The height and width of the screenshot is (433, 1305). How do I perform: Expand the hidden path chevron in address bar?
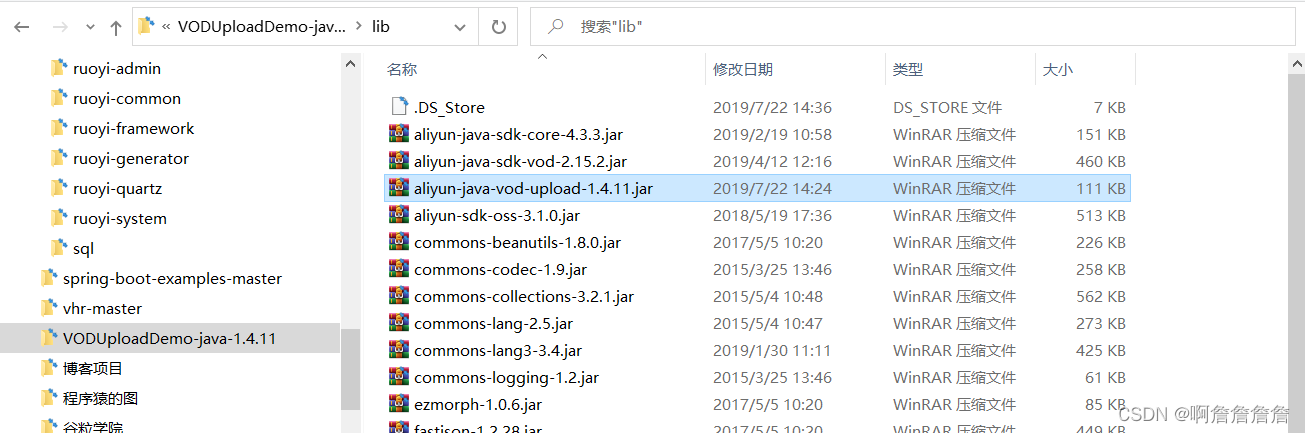click(167, 27)
